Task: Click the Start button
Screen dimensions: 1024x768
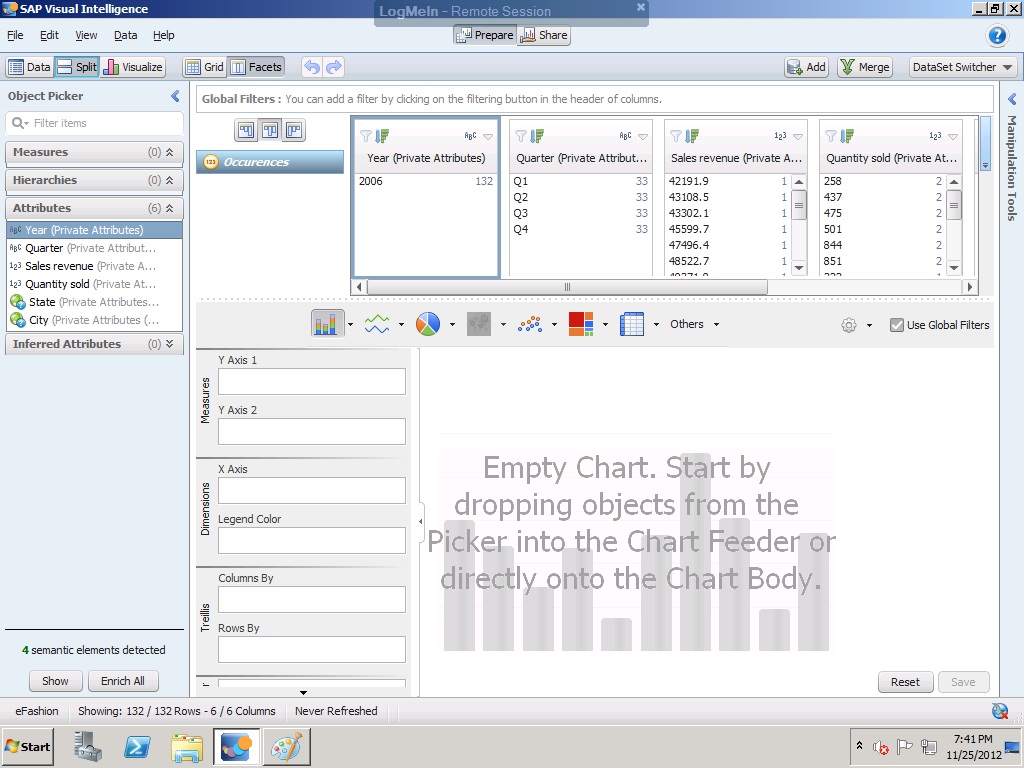Action: pos(28,746)
